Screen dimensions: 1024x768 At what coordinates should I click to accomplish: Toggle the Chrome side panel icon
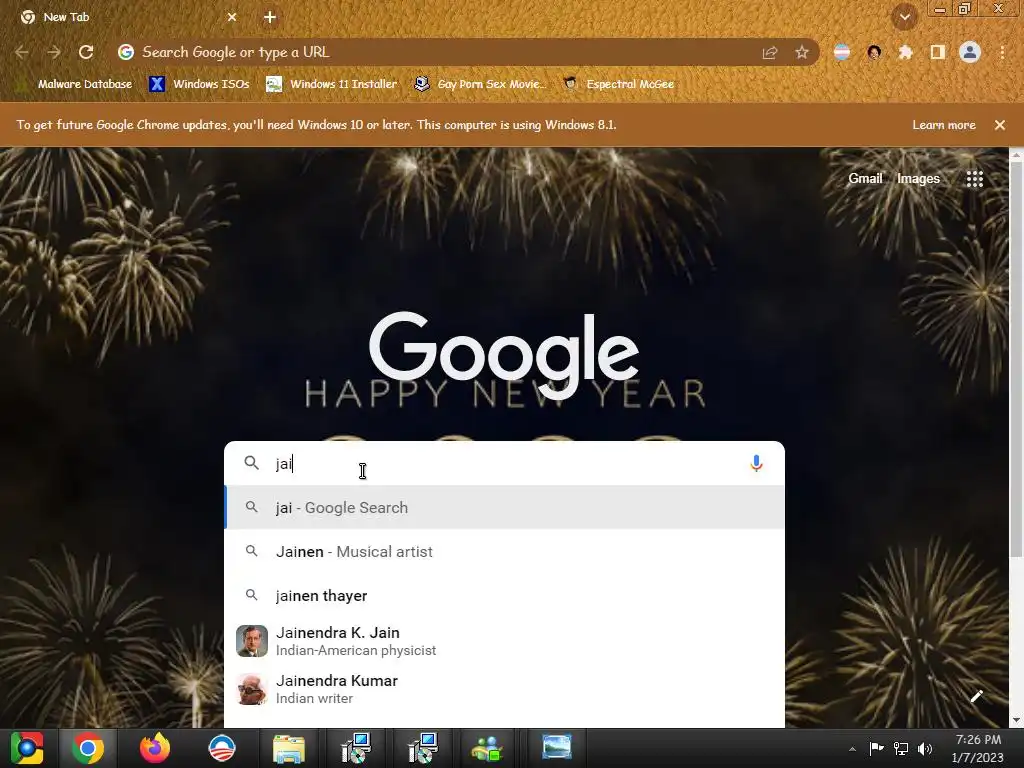937,52
